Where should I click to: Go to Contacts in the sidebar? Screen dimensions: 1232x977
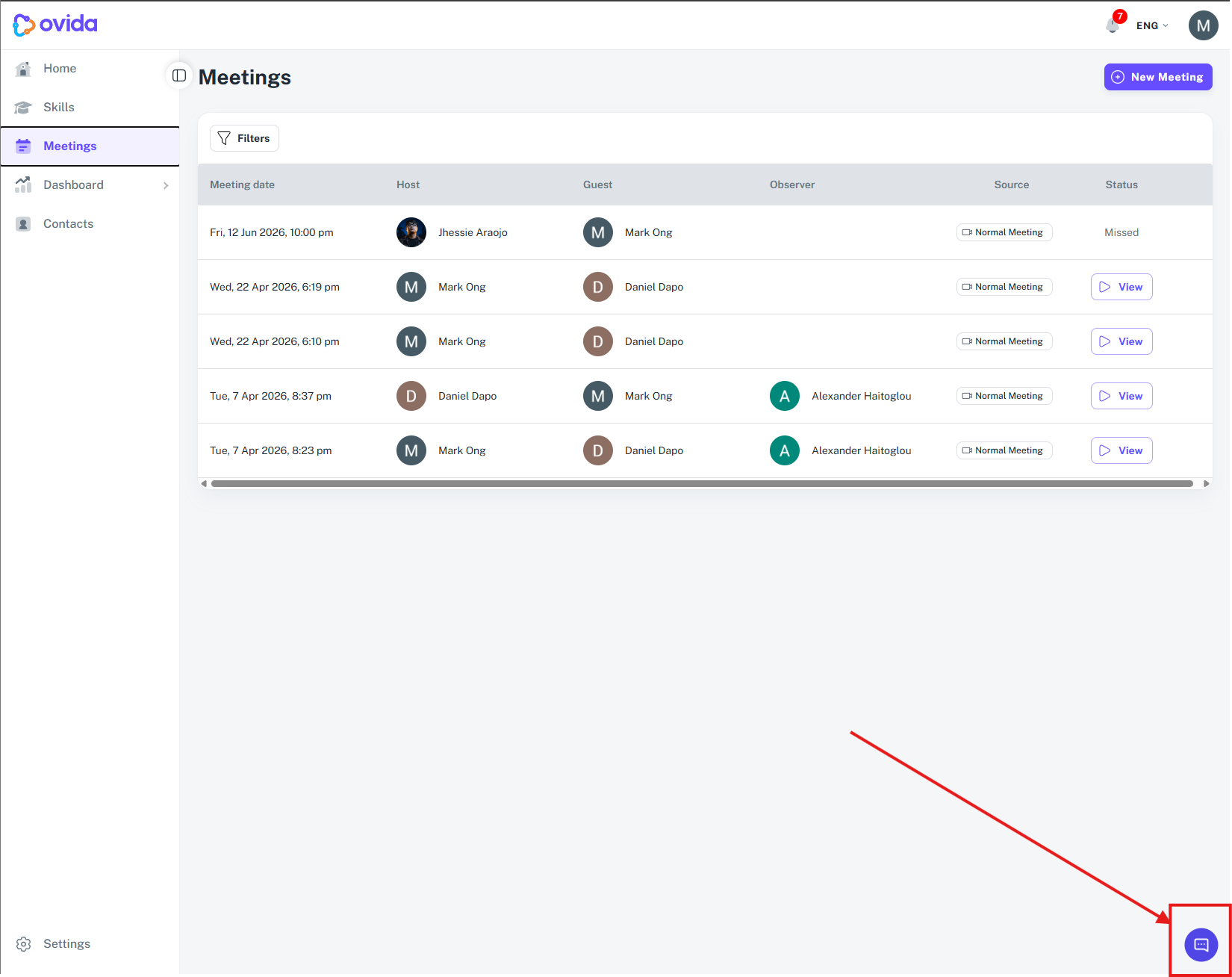[x=68, y=224]
